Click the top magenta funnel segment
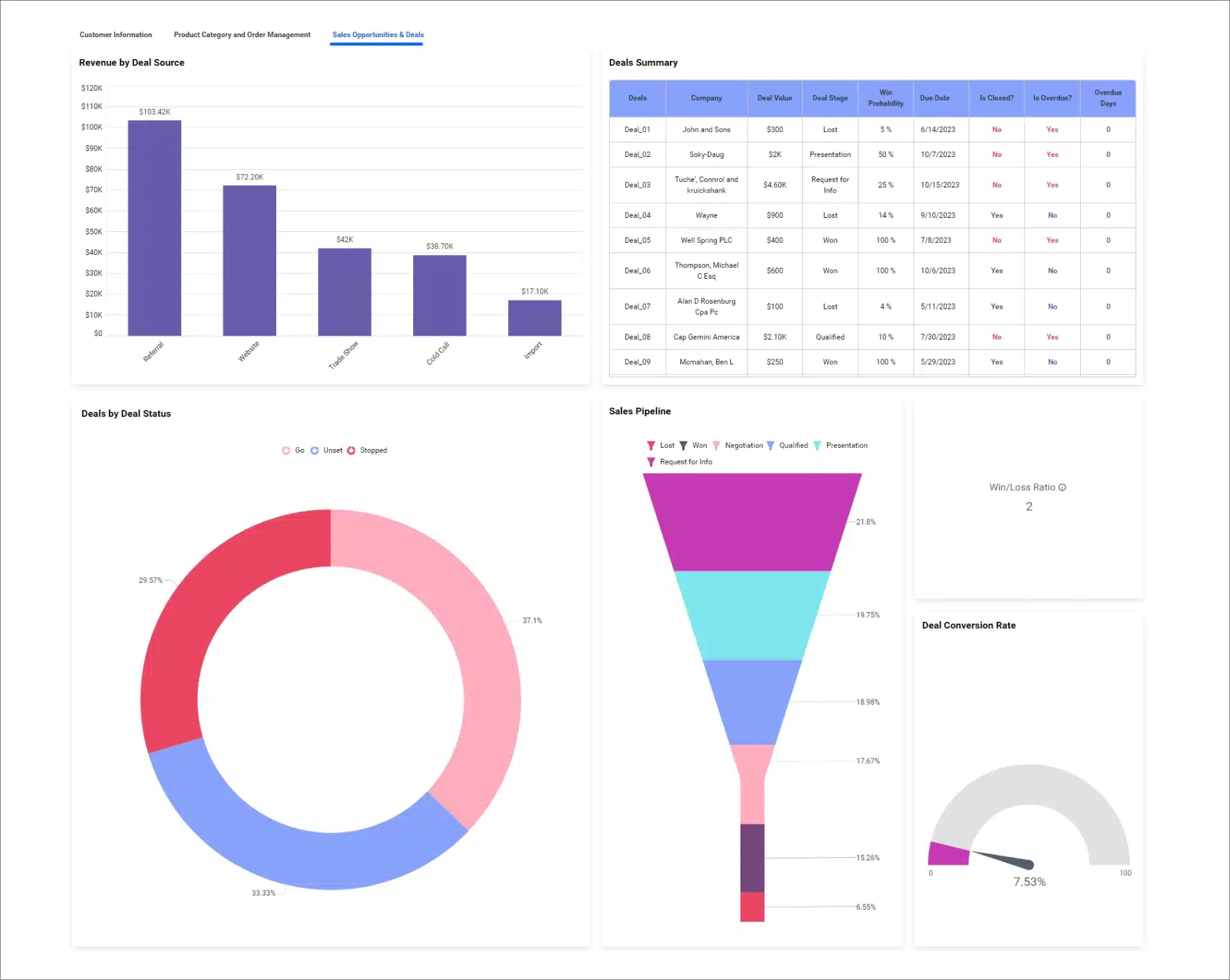 (x=752, y=521)
